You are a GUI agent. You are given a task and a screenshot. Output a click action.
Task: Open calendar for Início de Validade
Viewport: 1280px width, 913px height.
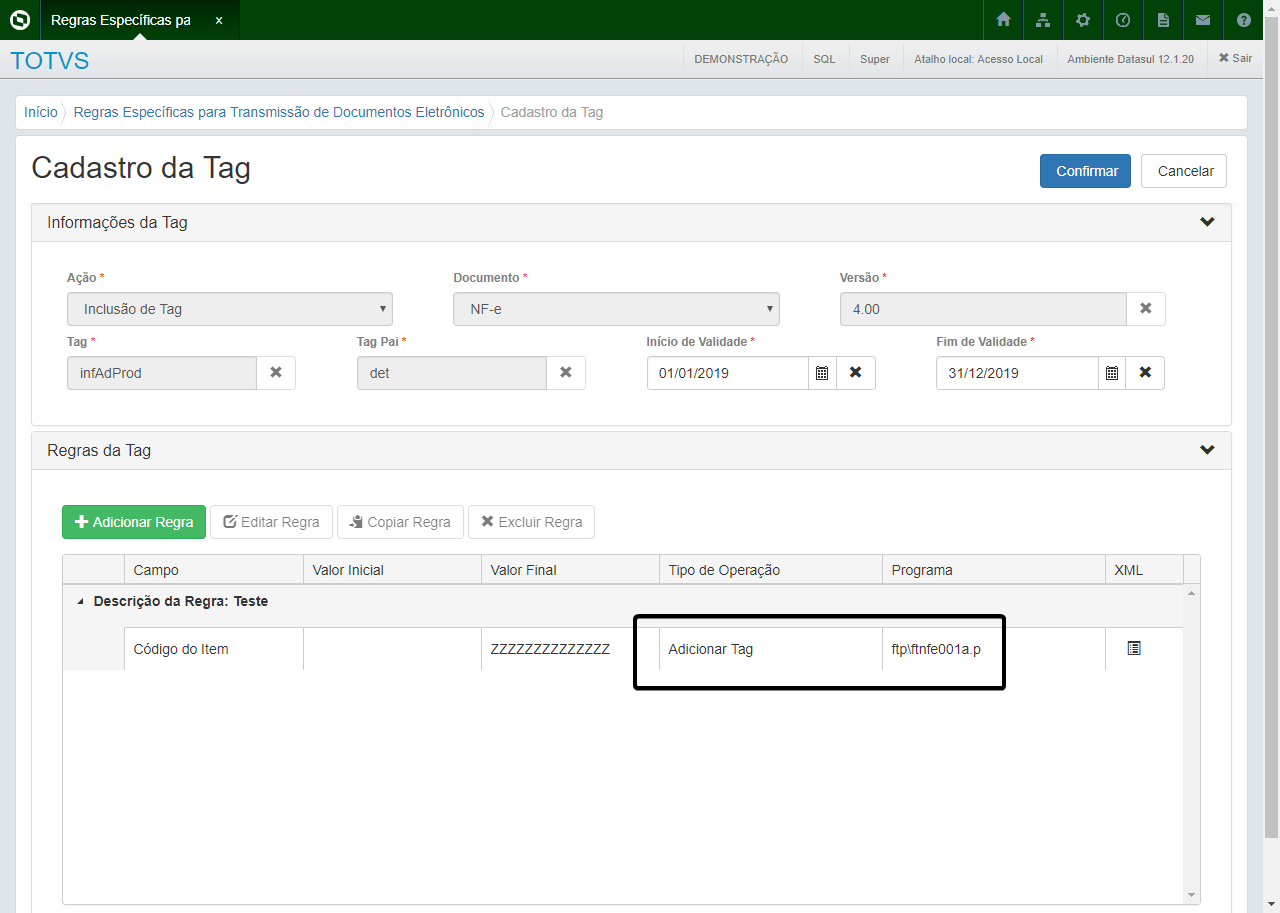[822, 373]
